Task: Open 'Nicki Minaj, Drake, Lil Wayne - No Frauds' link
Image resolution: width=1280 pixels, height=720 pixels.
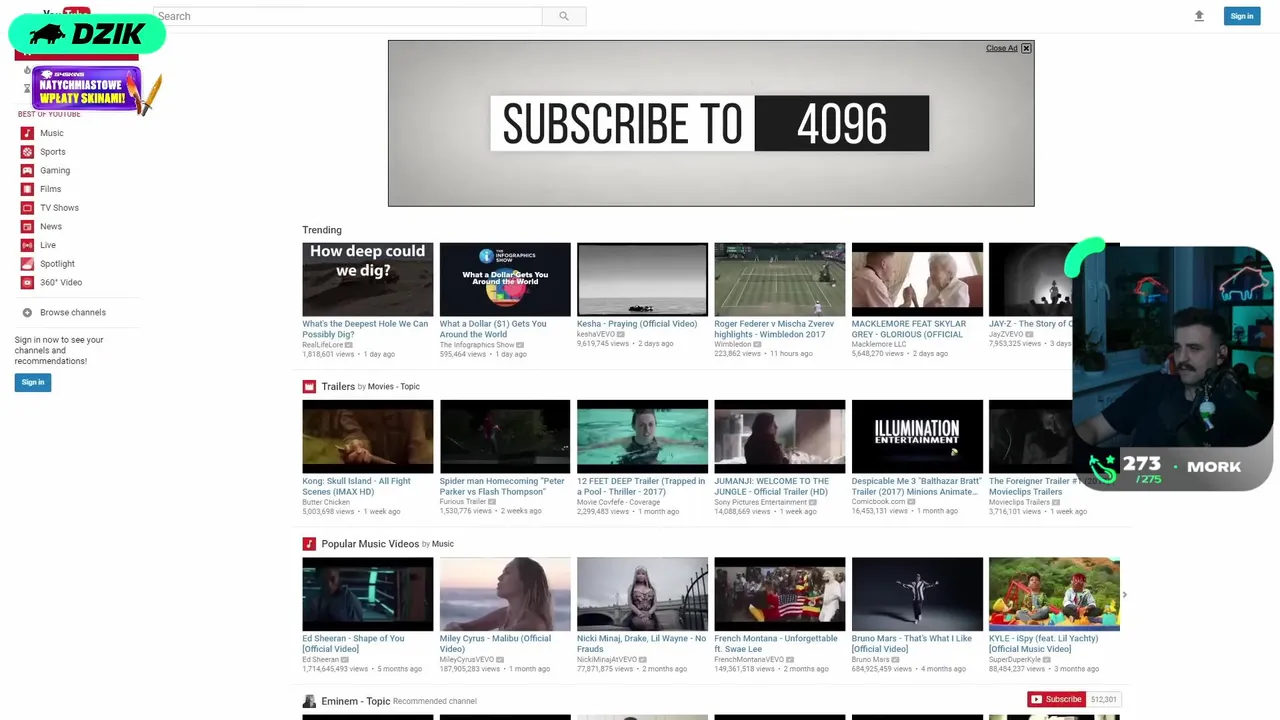Action: point(641,643)
